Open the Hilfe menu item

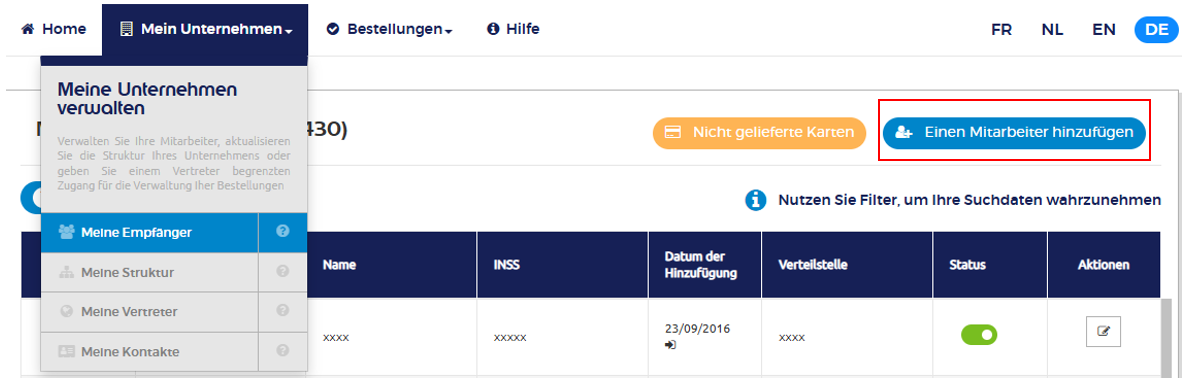tap(513, 29)
